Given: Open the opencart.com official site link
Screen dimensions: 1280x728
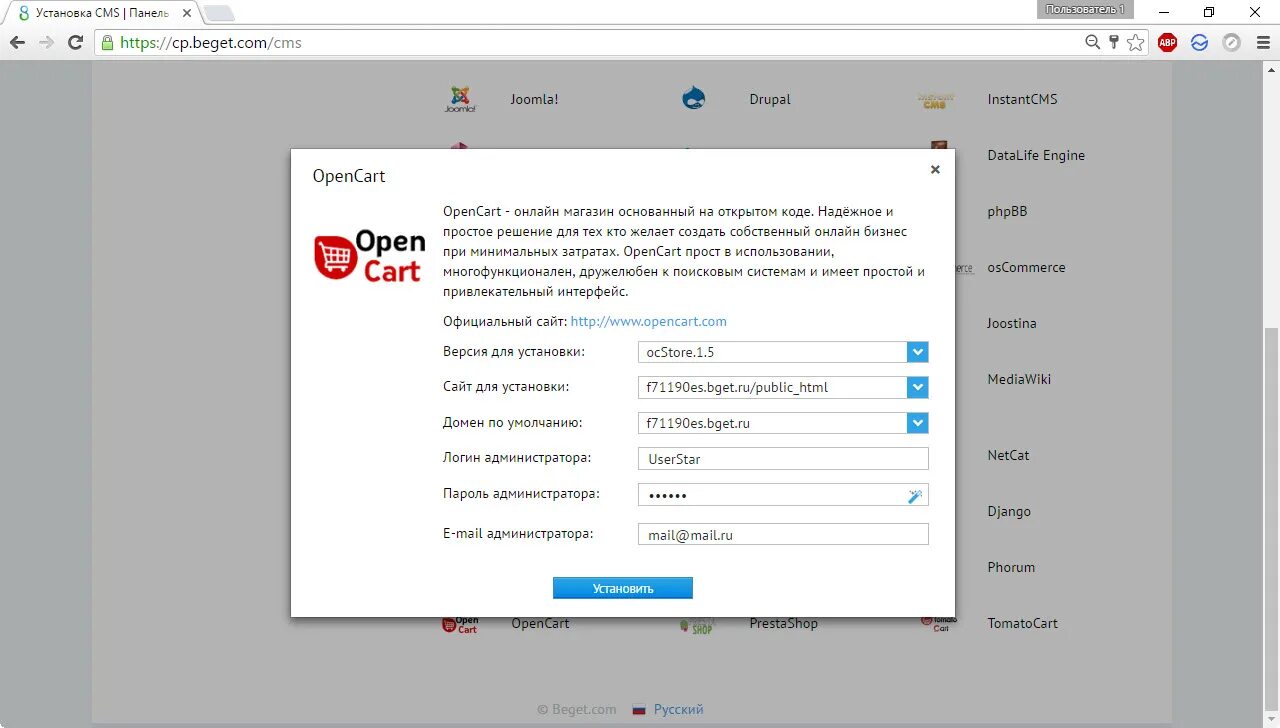Looking at the screenshot, I should tap(648, 321).
